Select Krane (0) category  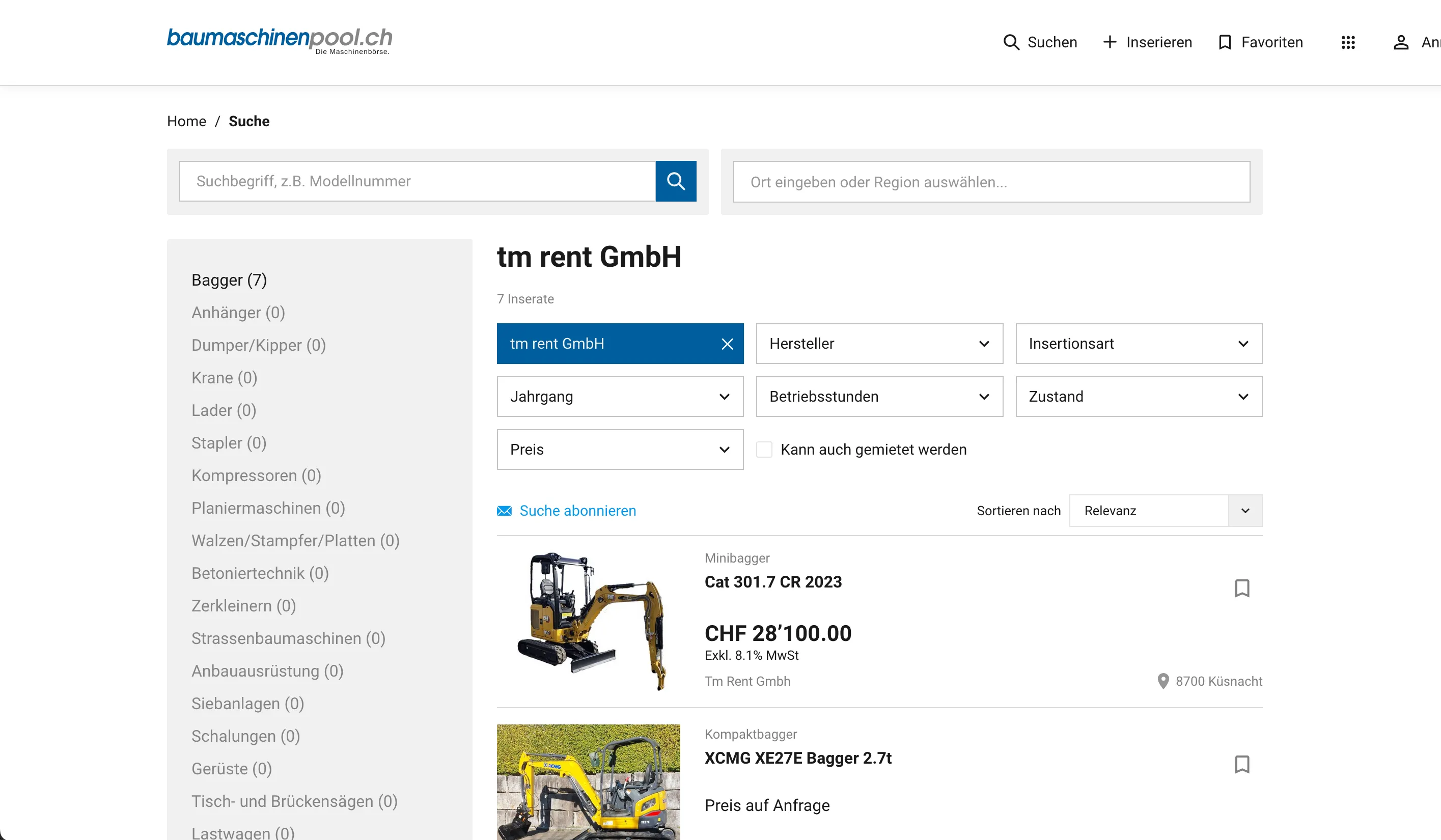click(224, 378)
